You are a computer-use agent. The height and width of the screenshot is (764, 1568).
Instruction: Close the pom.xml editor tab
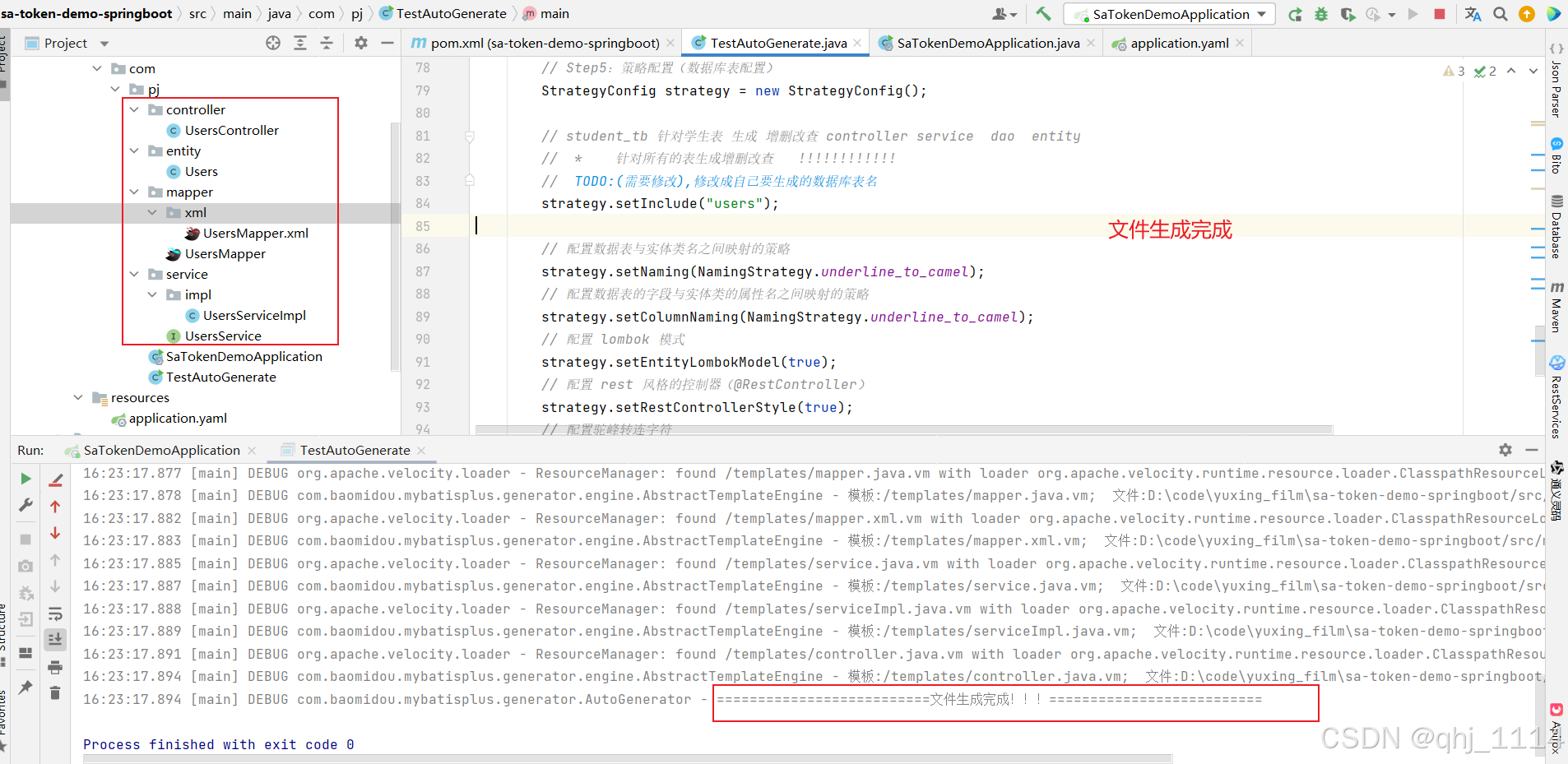coord(670,43)
